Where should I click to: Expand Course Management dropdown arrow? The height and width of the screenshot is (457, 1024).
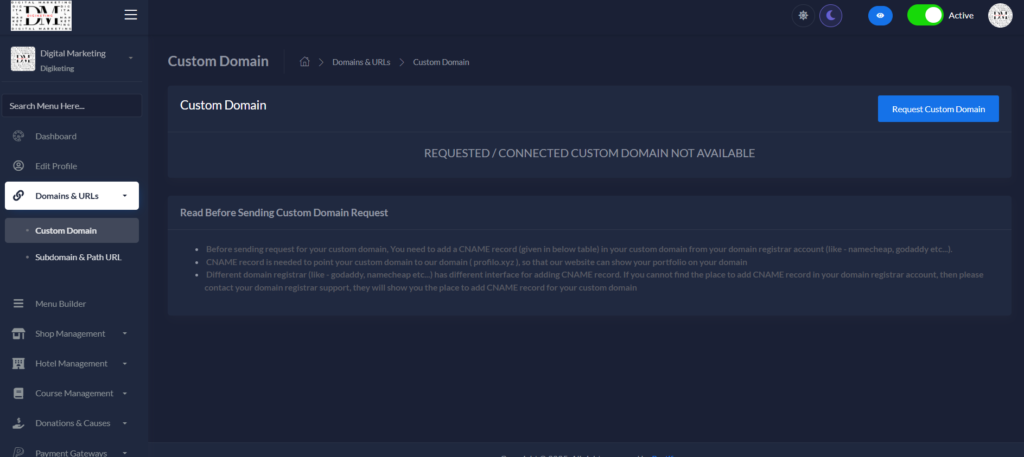(125, 393)
